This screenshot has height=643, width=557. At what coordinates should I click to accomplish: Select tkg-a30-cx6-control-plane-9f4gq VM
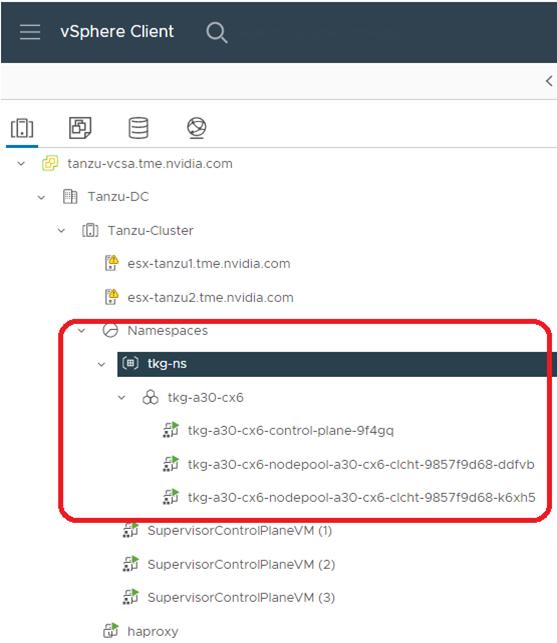(x=291, y=431)
